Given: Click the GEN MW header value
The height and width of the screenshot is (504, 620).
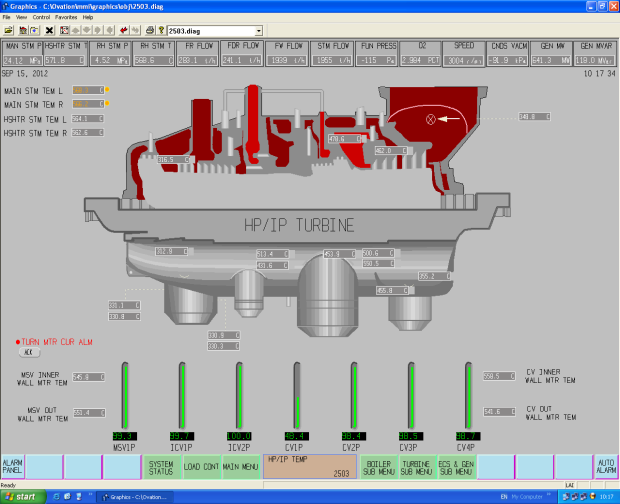Looking at the screenshot, I should click(x=551, y=60).
